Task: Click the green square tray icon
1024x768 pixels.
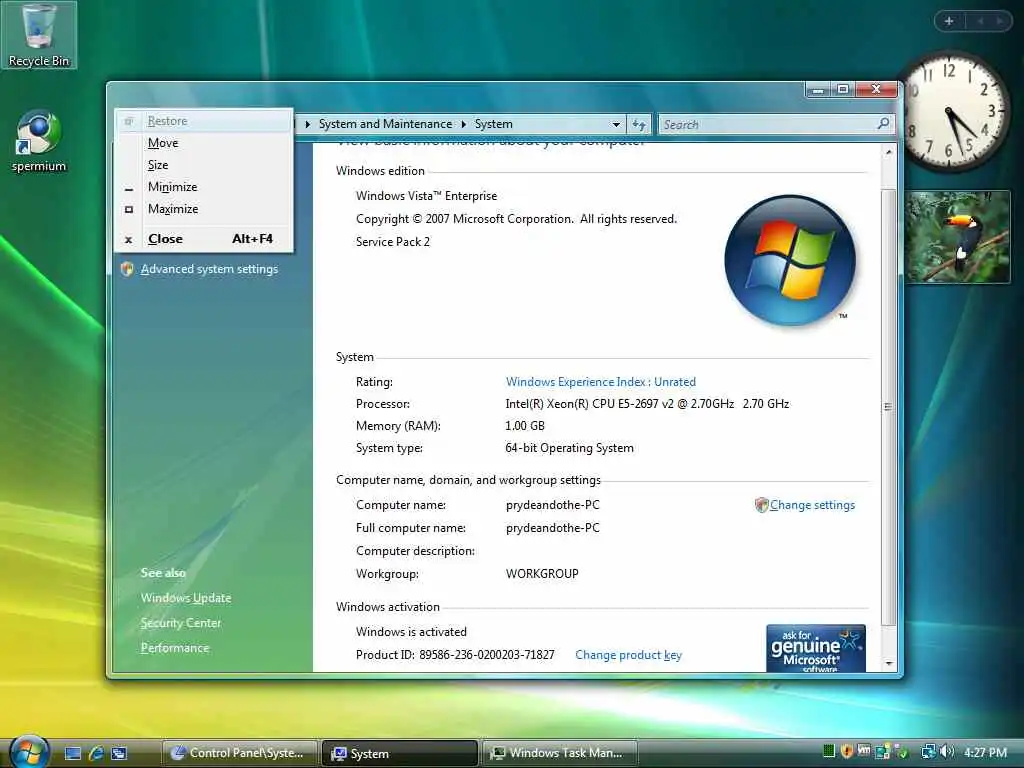Action: [829, 752]
